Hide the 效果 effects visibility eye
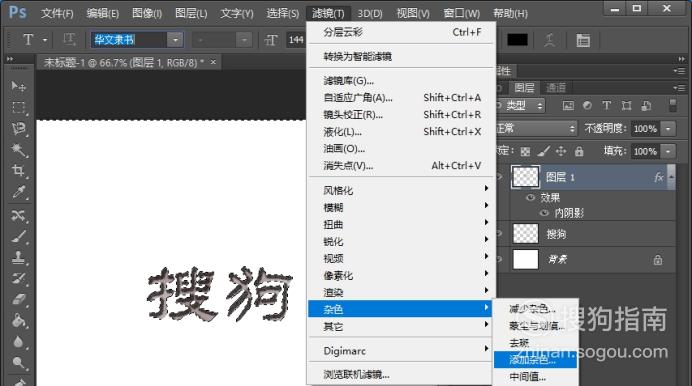This screenshot has width=692, height=386. point(531,198)
